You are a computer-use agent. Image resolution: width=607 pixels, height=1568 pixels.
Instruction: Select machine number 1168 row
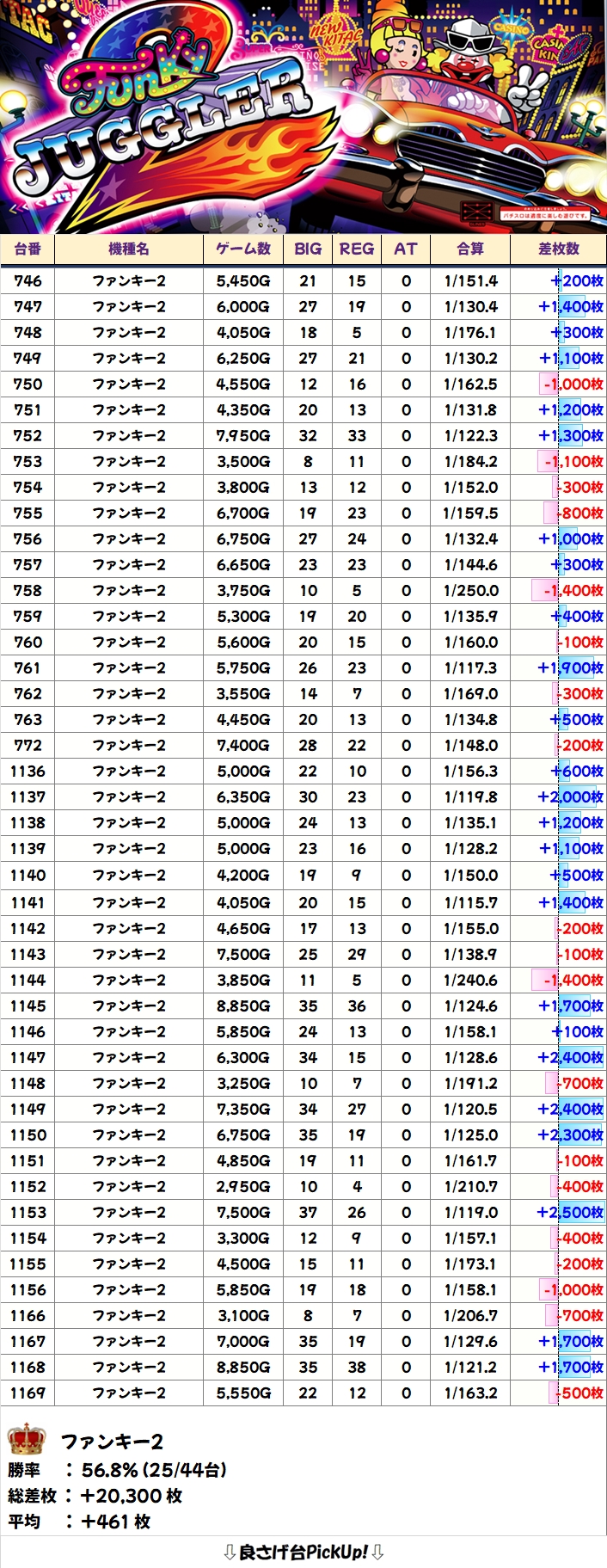[28, 1367]
